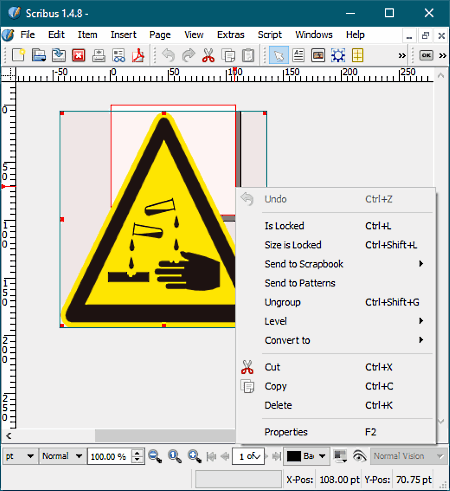Click the Save as PDF icon
The image size is (450, 491).
(x=138, y=55)
